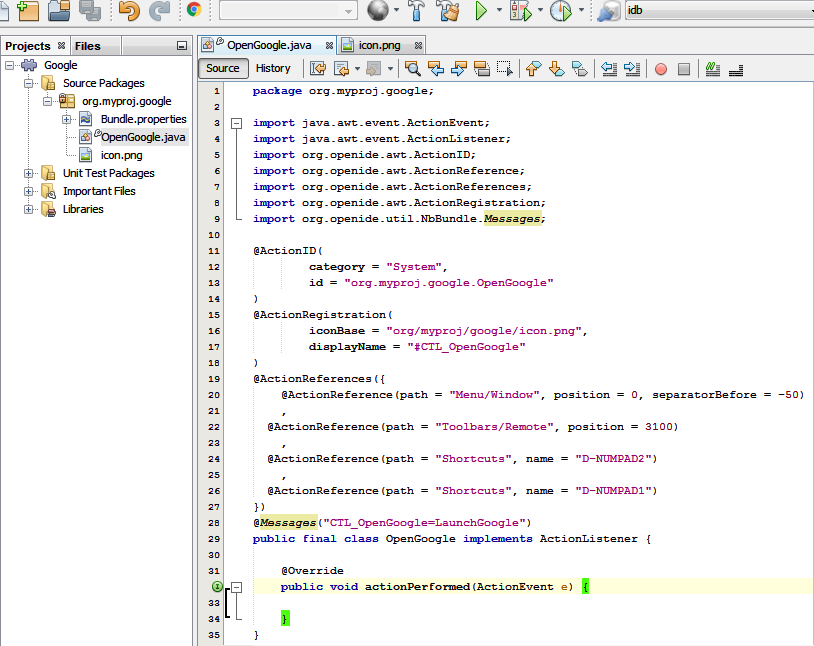Image resolution: width=814 pixels, height=646 pixels.
Task: Collapse the import statements fold at line 3
Action: point(236,122)
